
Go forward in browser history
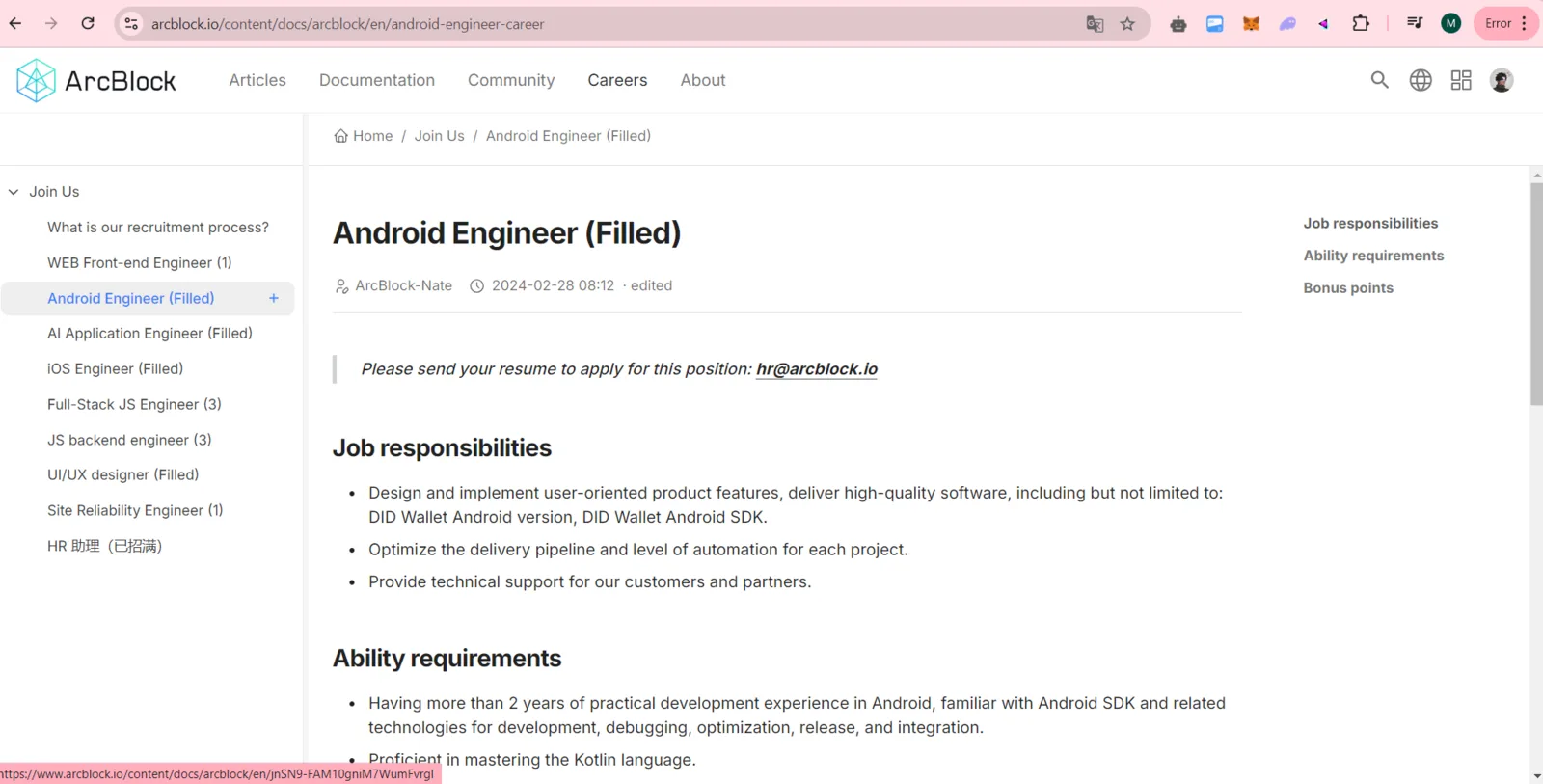click(x=51, y=23)
